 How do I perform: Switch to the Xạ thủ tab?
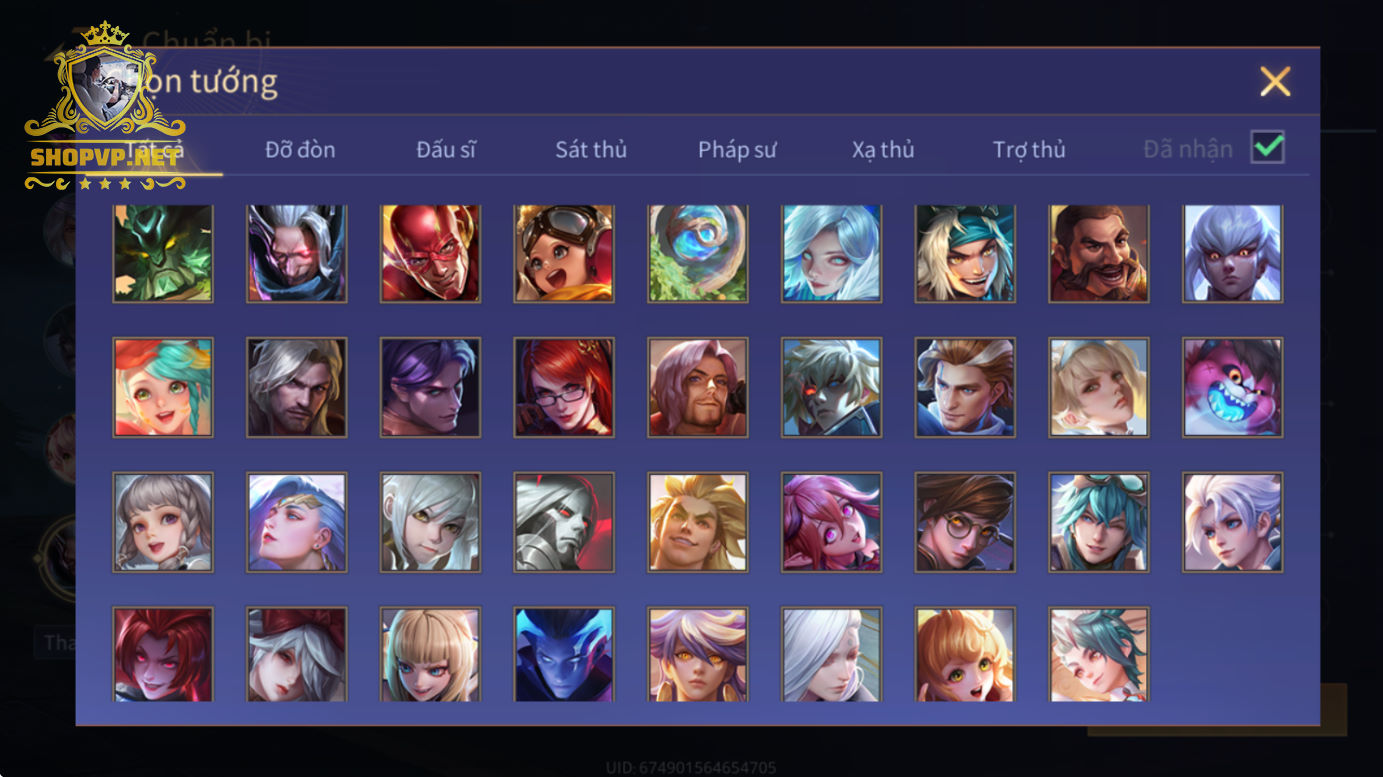[x=883, y=150]
